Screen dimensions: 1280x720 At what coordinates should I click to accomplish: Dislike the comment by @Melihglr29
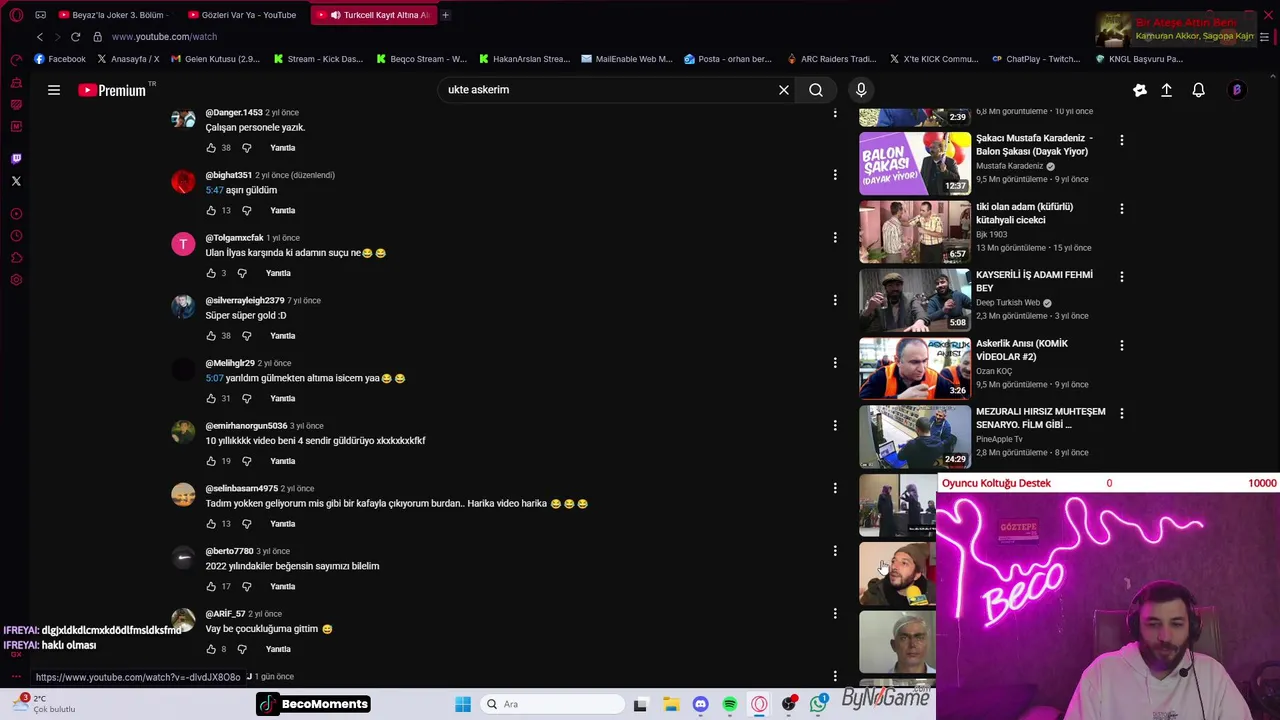pyautogui.click(x=247, y=398)
